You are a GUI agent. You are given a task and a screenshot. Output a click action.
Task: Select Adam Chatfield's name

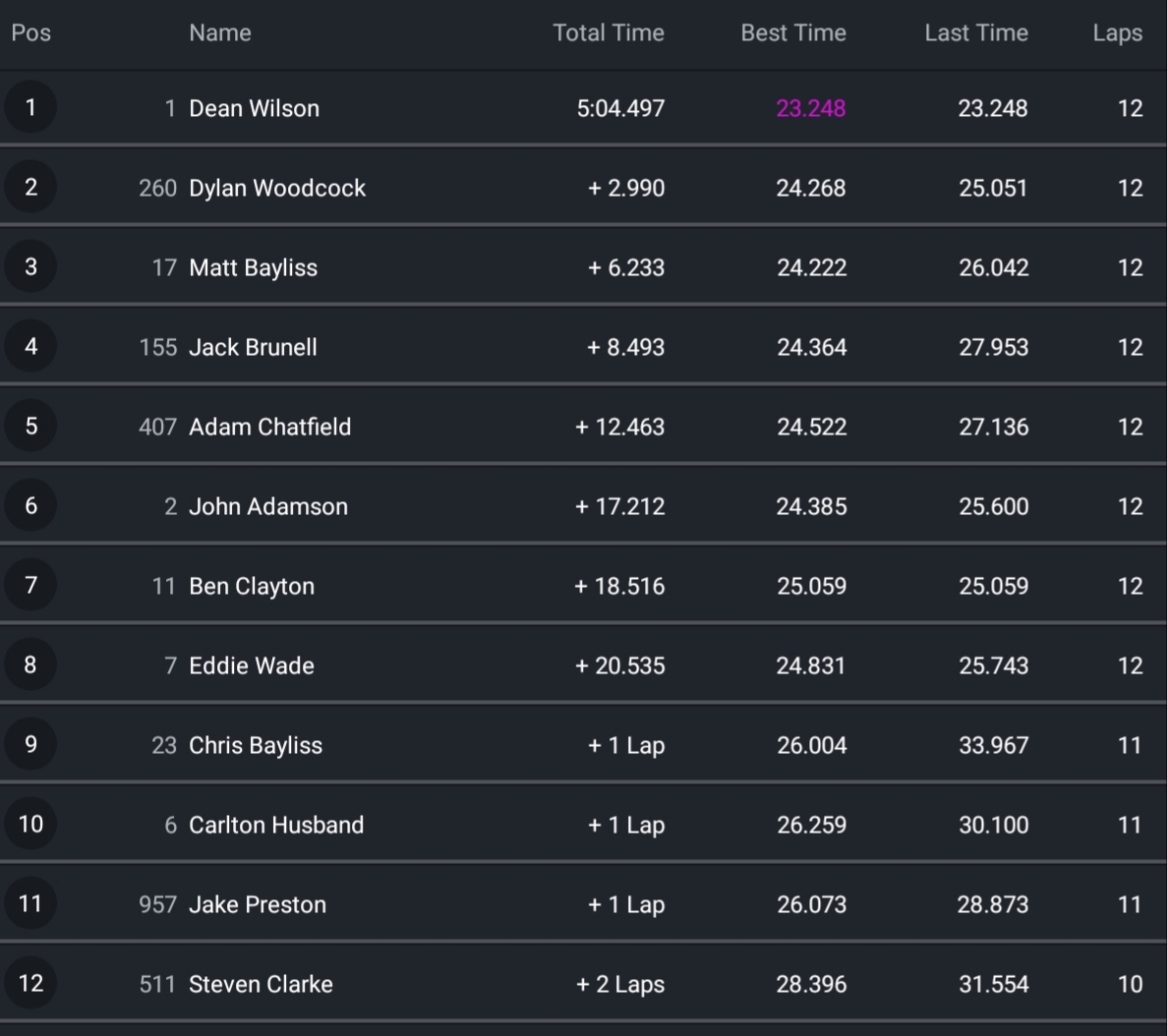(269, 427)
